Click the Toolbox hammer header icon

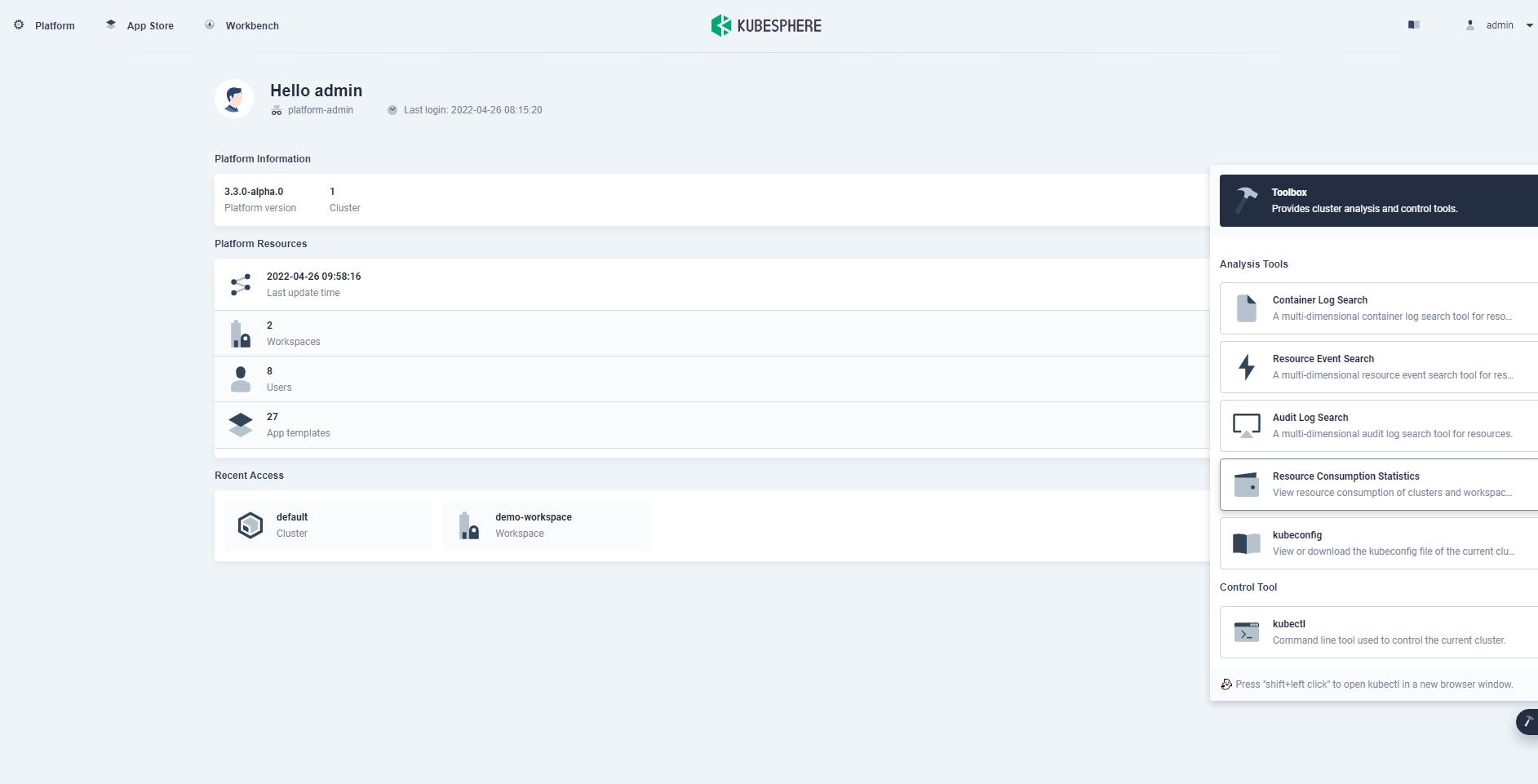click(x=1246, y=200)
